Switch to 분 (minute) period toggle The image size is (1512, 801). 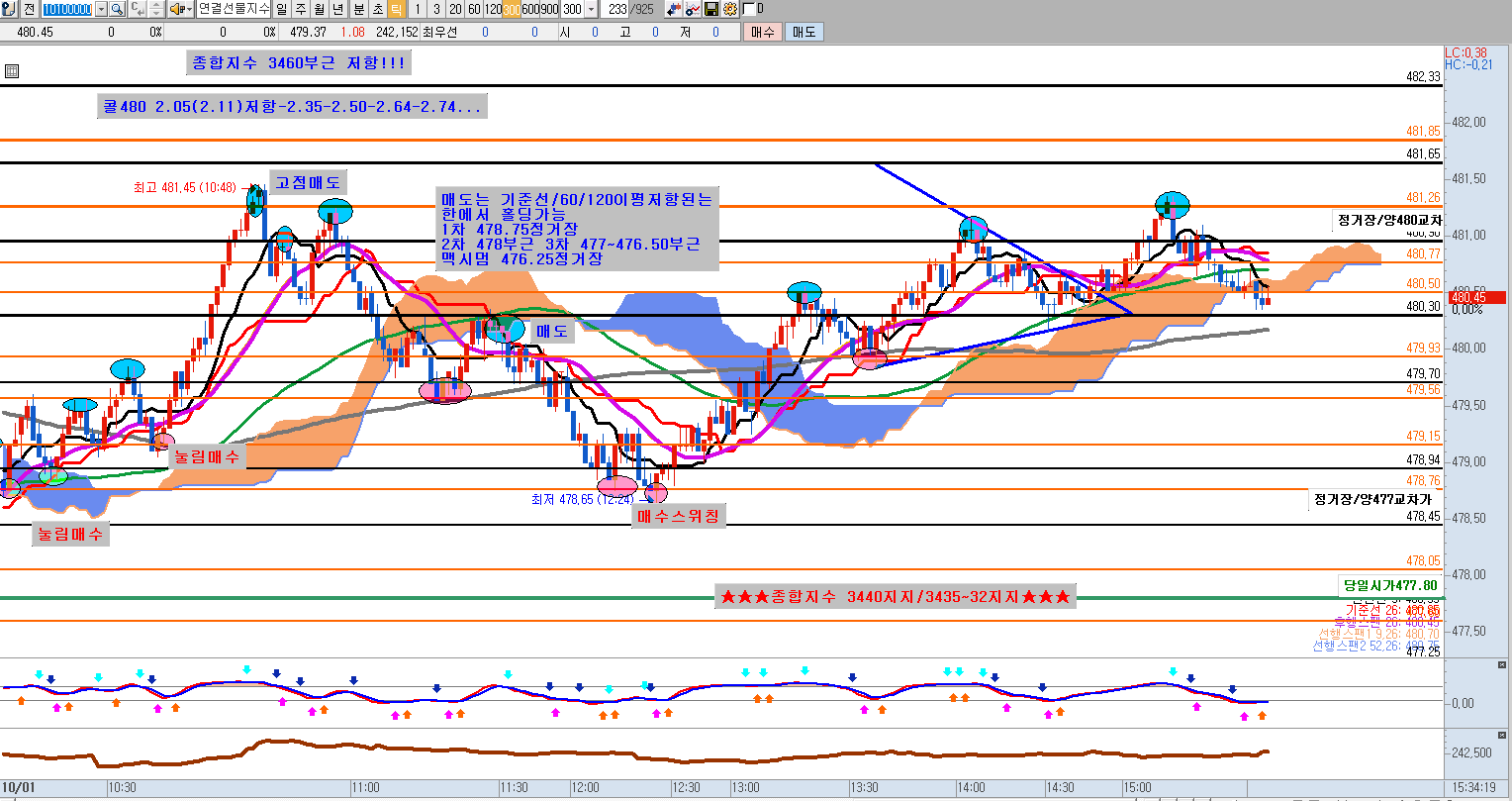pyautogui.click(x=358, y=9)
